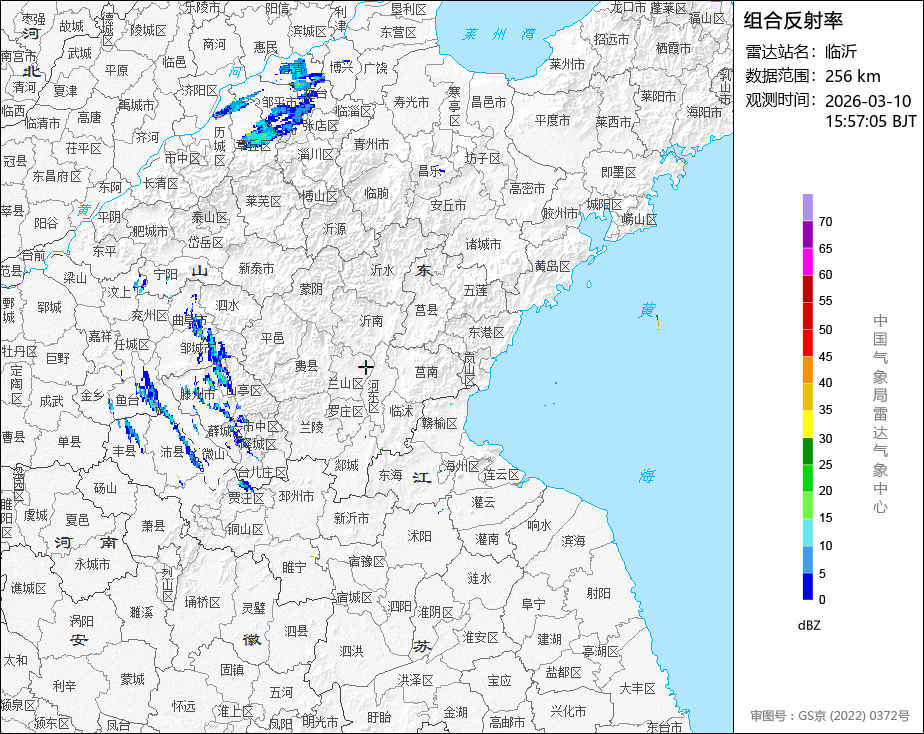Pick the light lavender swatch above 70
The image size is (924, 734).
pos(807,208)
